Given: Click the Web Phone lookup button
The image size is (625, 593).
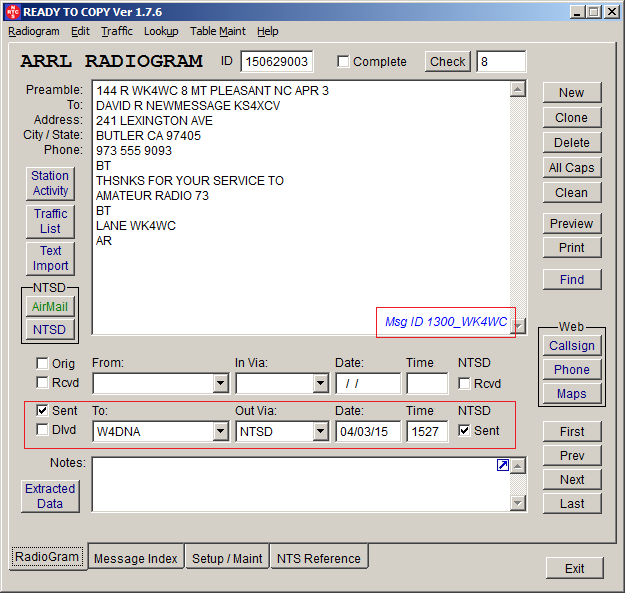Looking at the screenshot, I should click(572, 369).
